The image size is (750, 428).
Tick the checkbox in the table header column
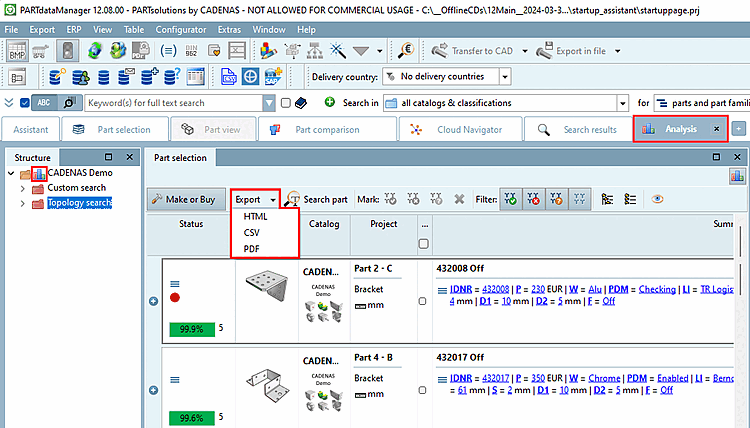pos(423,244)
